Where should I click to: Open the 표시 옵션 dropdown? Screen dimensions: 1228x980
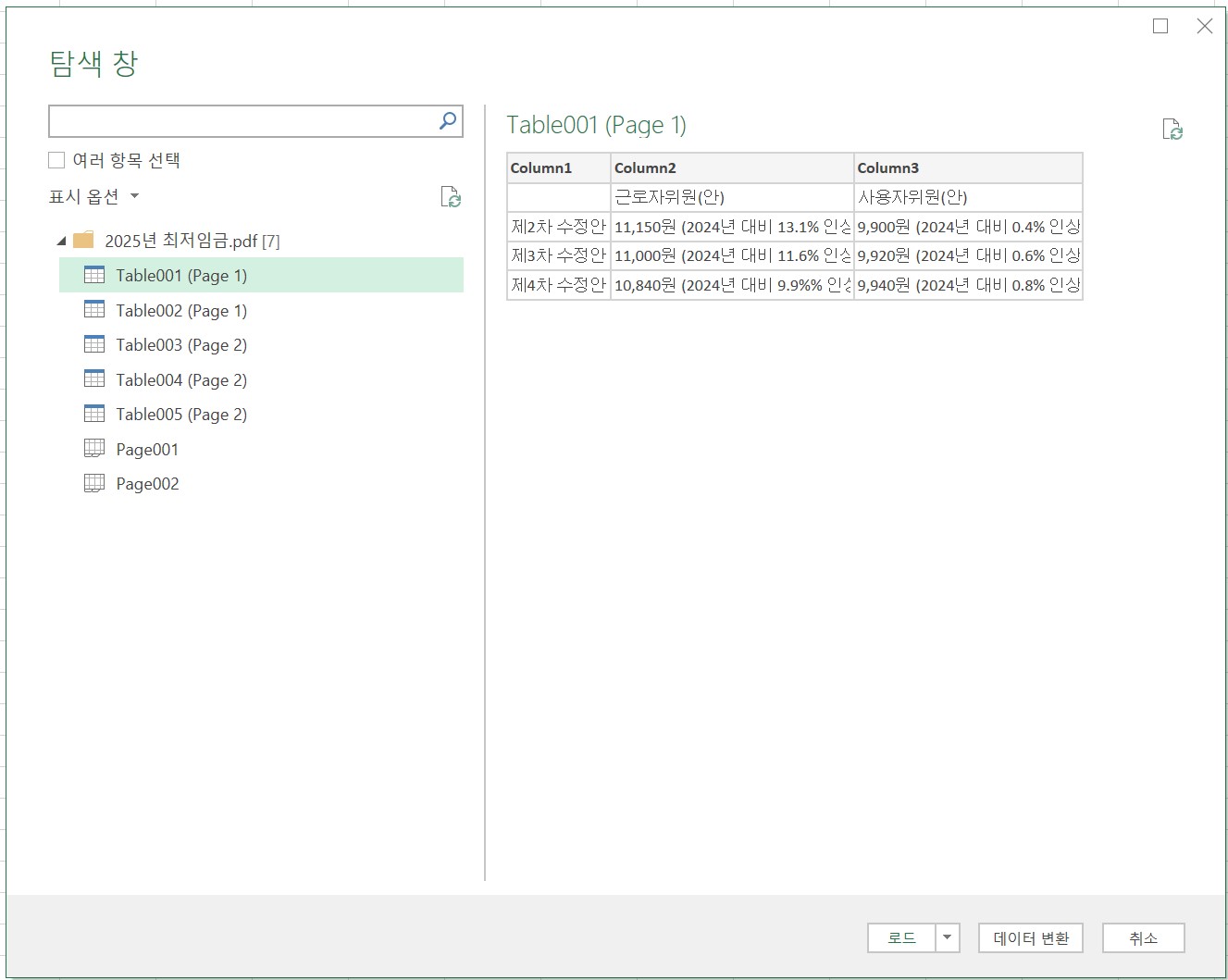pyautogui.click(x=94, y=196)
